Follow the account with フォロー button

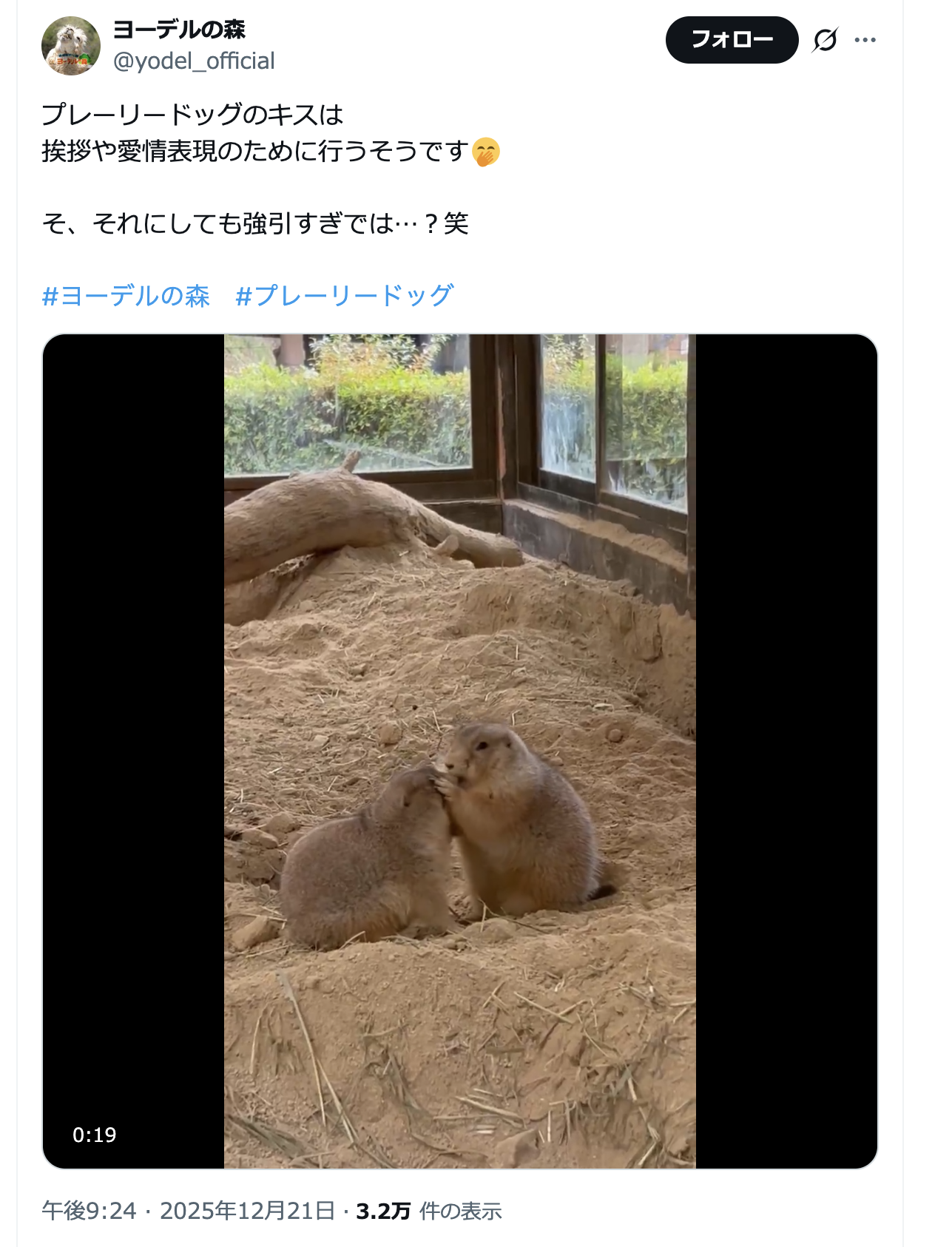point(732,40)
